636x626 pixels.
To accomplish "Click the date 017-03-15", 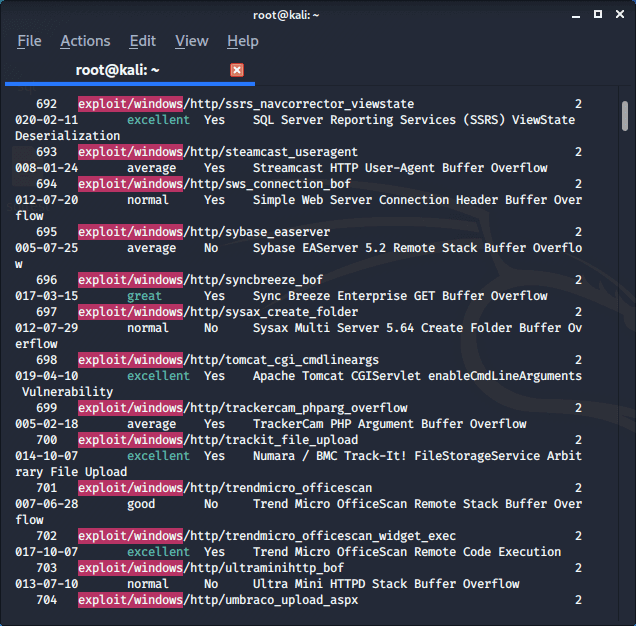I will tap(47, 296).
